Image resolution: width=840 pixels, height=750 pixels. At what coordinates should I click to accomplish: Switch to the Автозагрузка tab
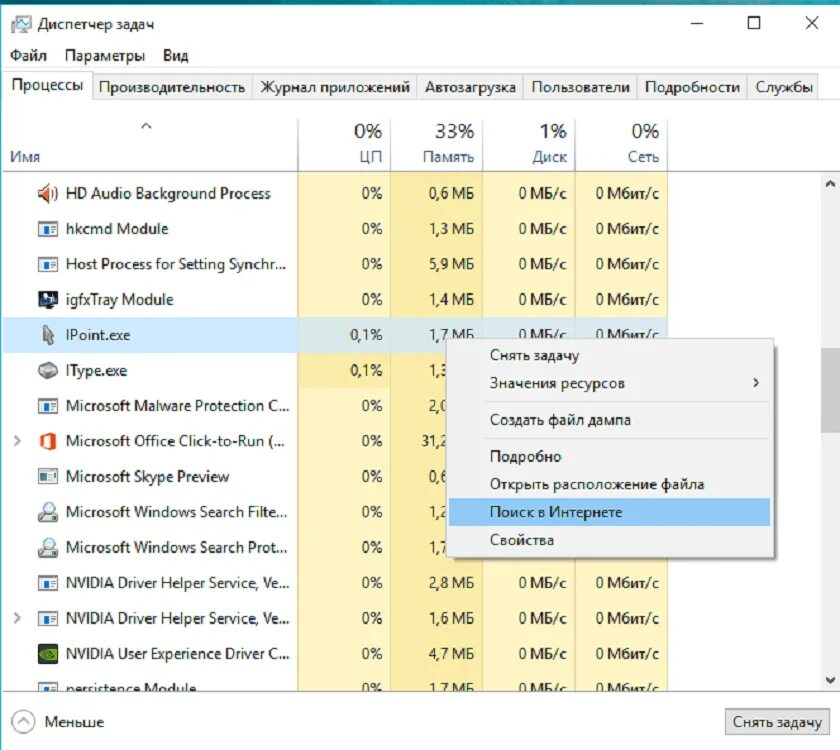click(470, 87)
